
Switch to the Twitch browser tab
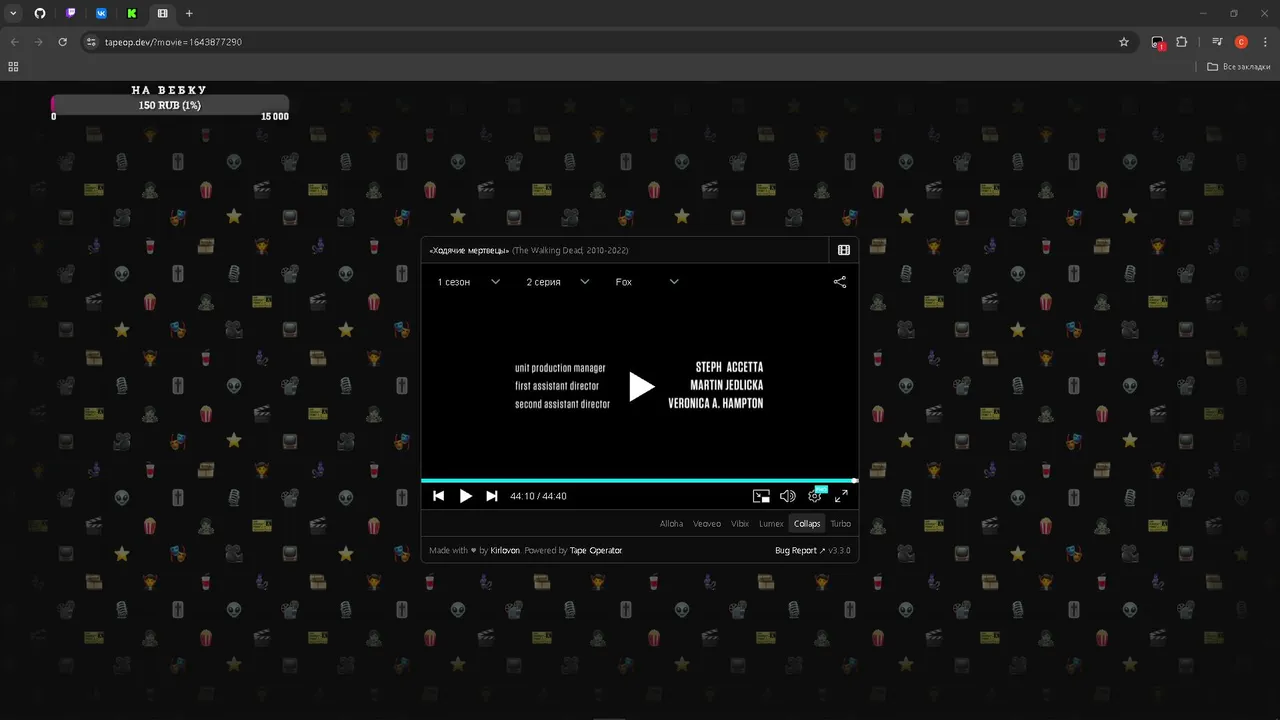coord(70,13)
